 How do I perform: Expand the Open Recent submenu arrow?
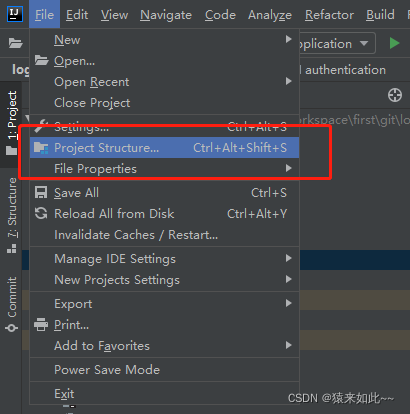point(289,81)
